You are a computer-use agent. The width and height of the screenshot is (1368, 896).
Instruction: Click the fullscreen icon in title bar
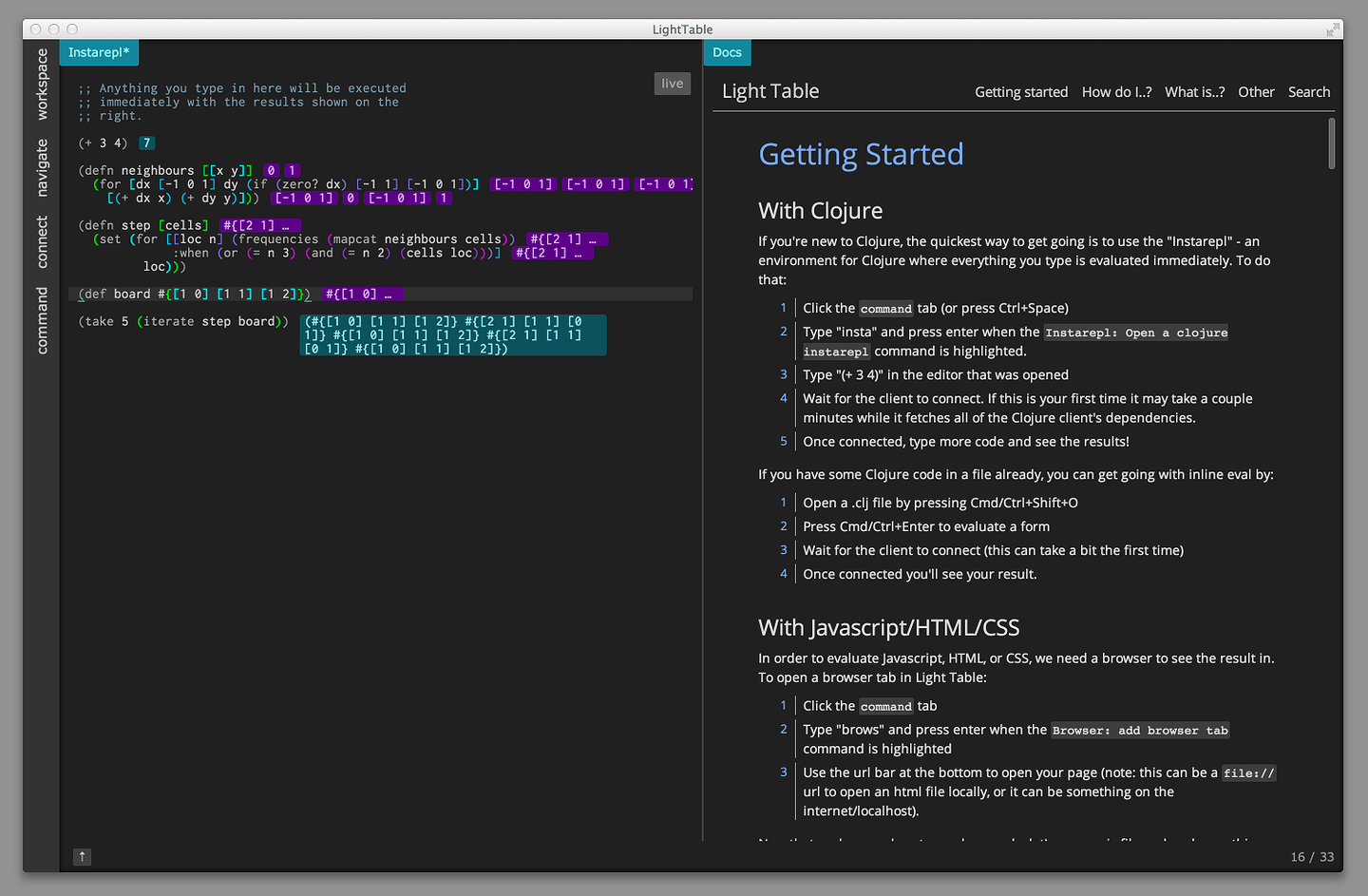pos(1332,29)
